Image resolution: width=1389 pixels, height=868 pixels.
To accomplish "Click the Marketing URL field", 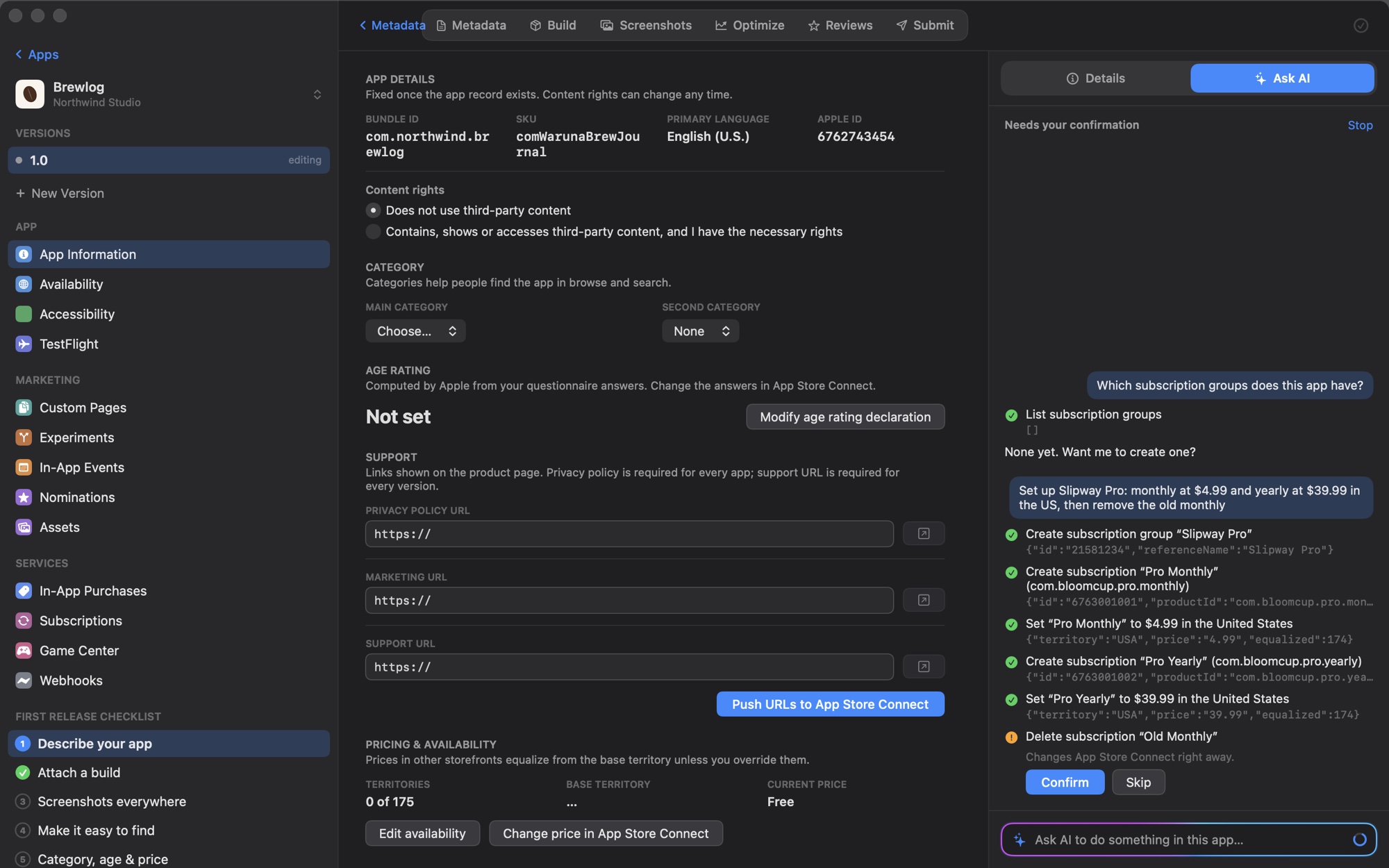I will pyautogui.click(x=629, y=600).
